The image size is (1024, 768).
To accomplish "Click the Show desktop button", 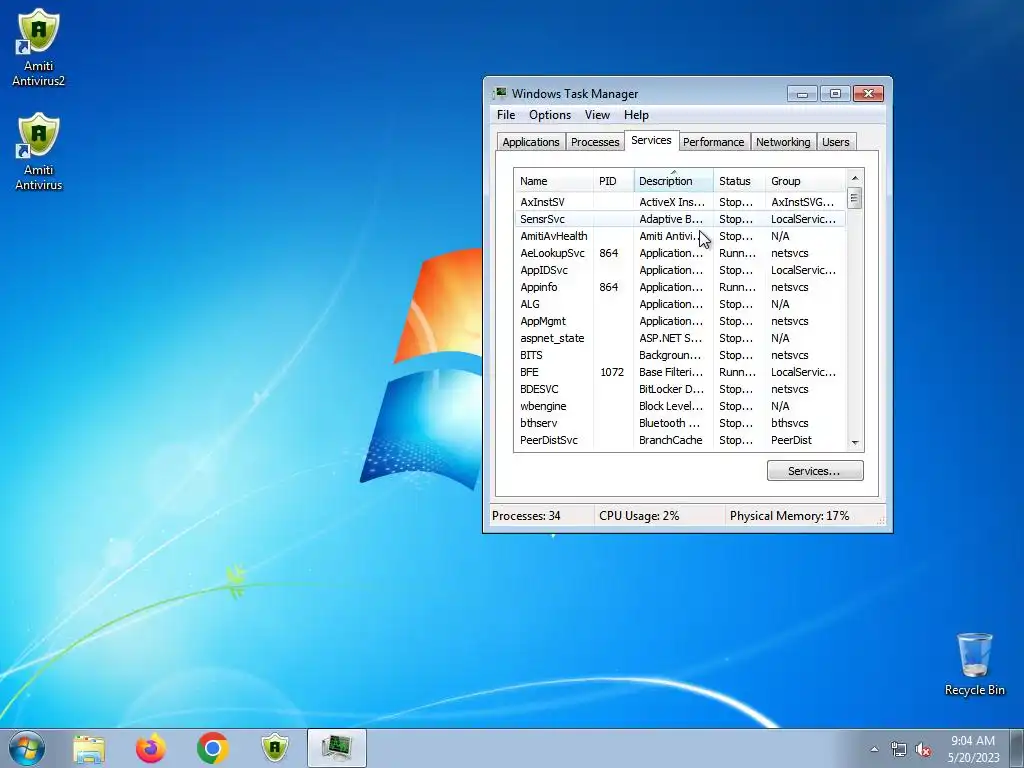I will tap(1018, 748).
